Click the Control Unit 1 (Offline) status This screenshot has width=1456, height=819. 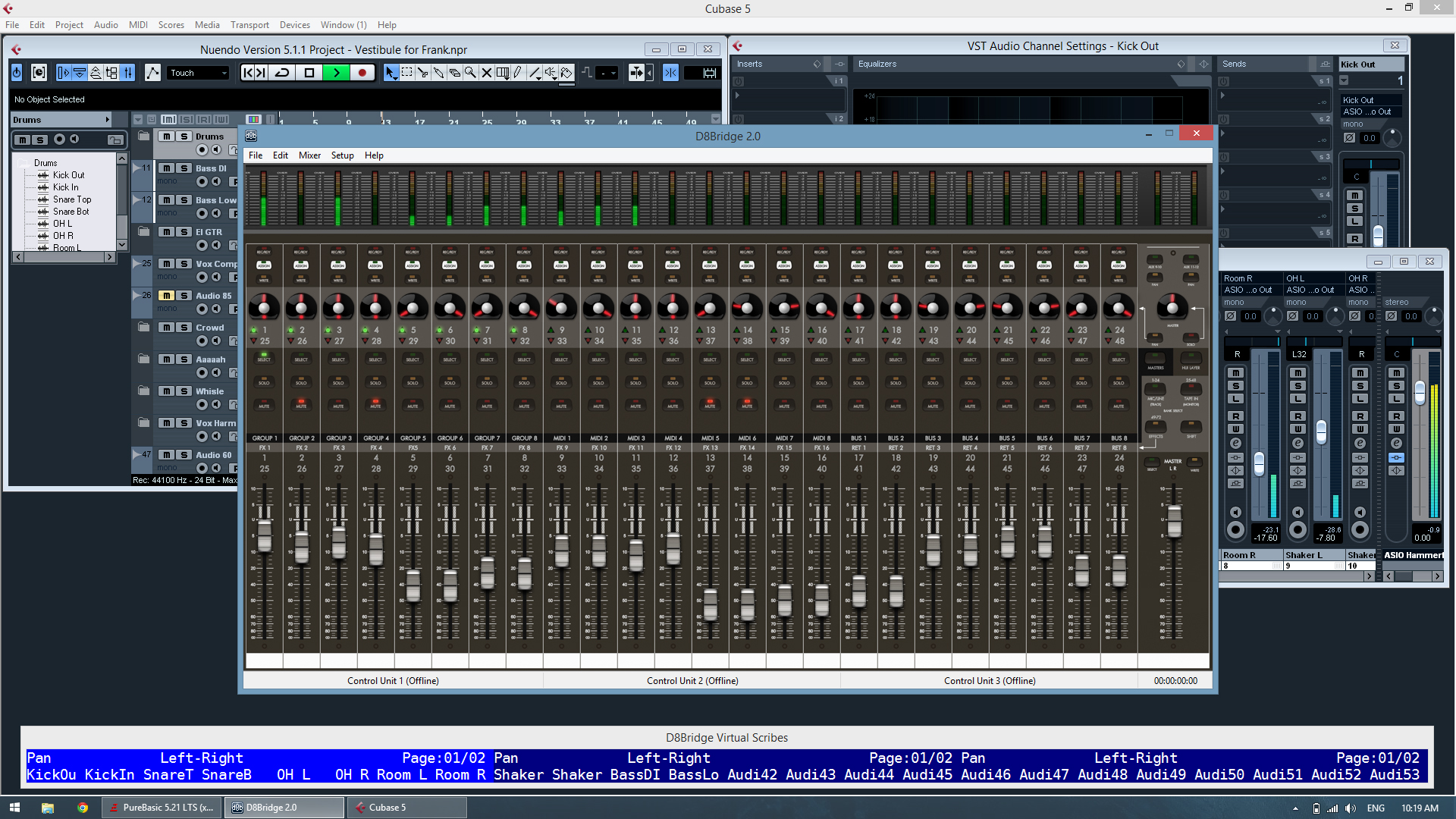point(393,681)
